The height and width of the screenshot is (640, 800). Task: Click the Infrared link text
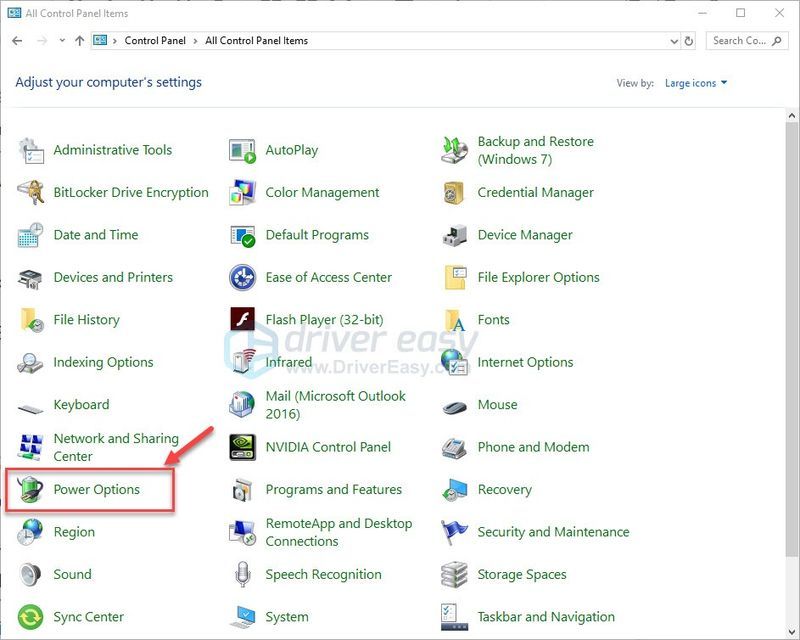288,362
